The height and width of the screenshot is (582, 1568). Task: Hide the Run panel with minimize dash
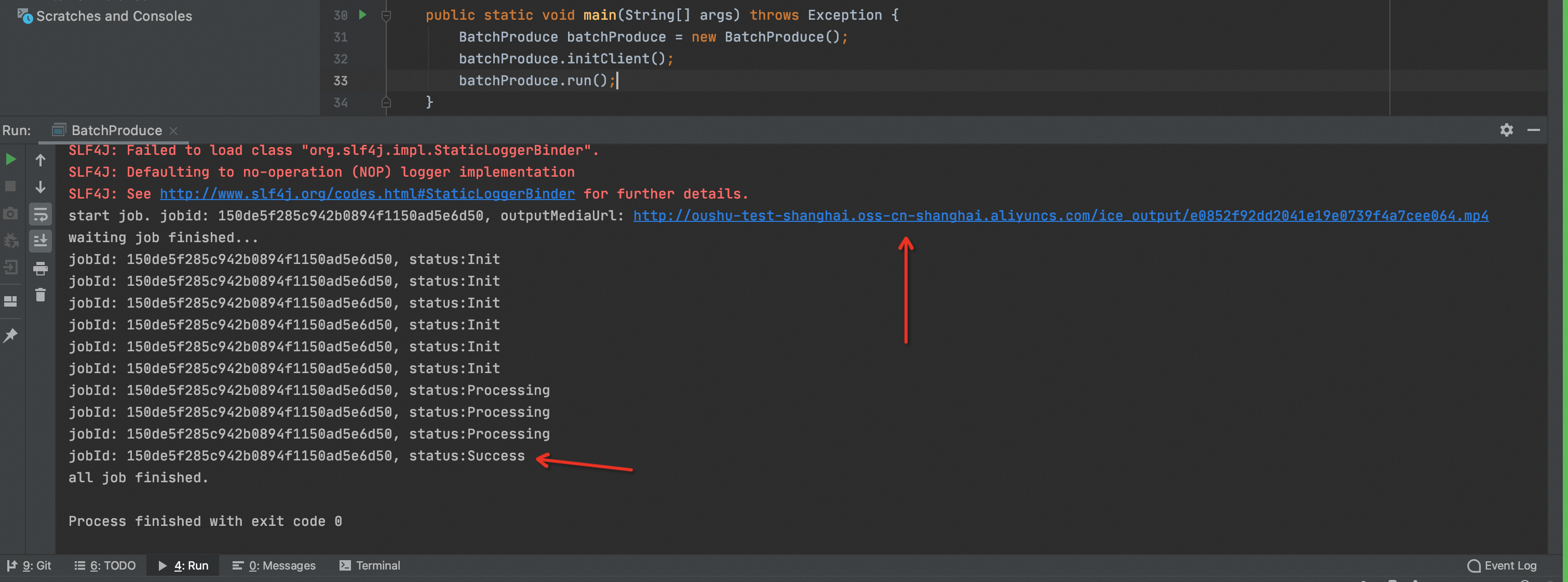click(x=1533, y=130)
